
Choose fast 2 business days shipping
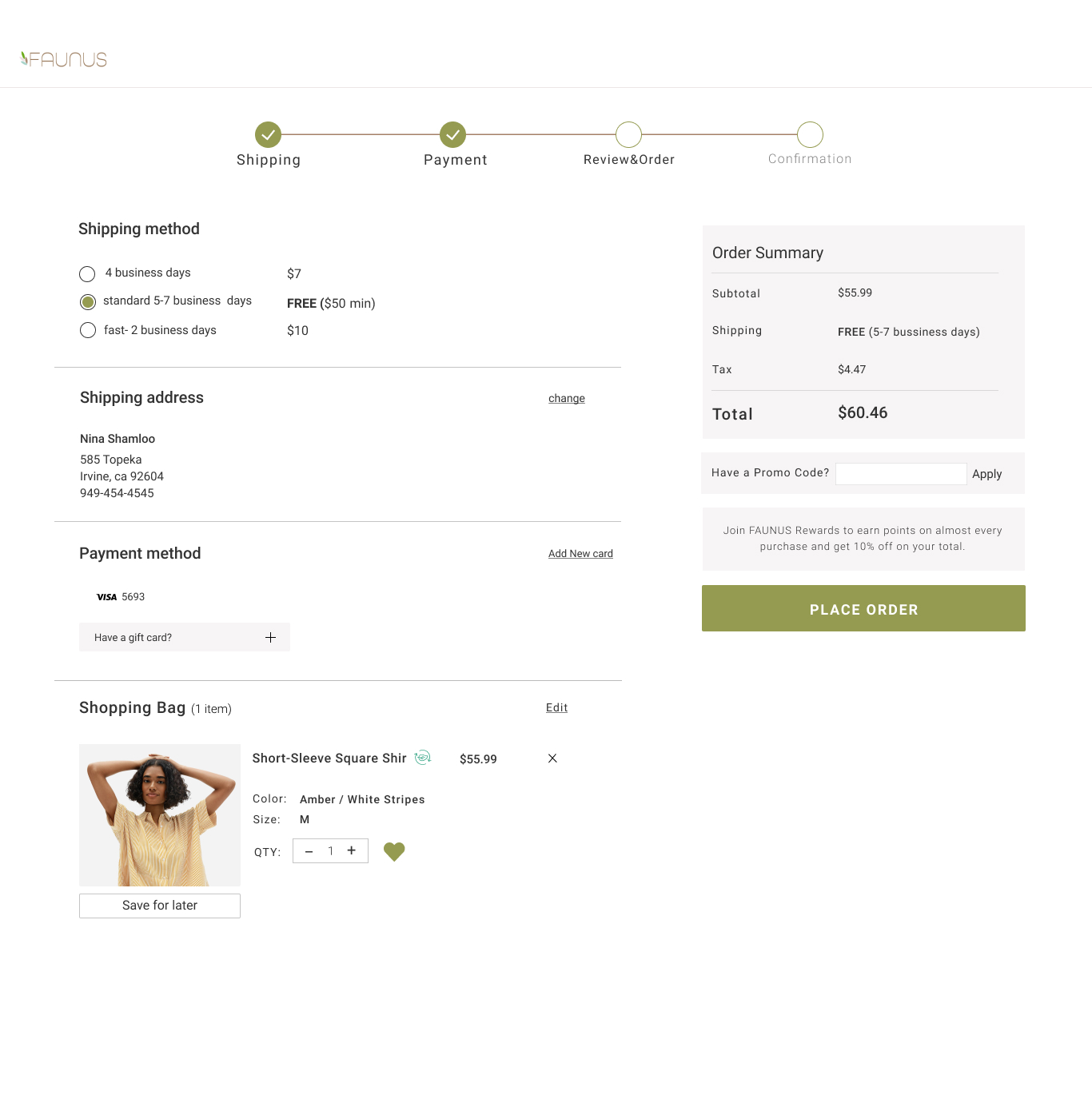(88, 331)
